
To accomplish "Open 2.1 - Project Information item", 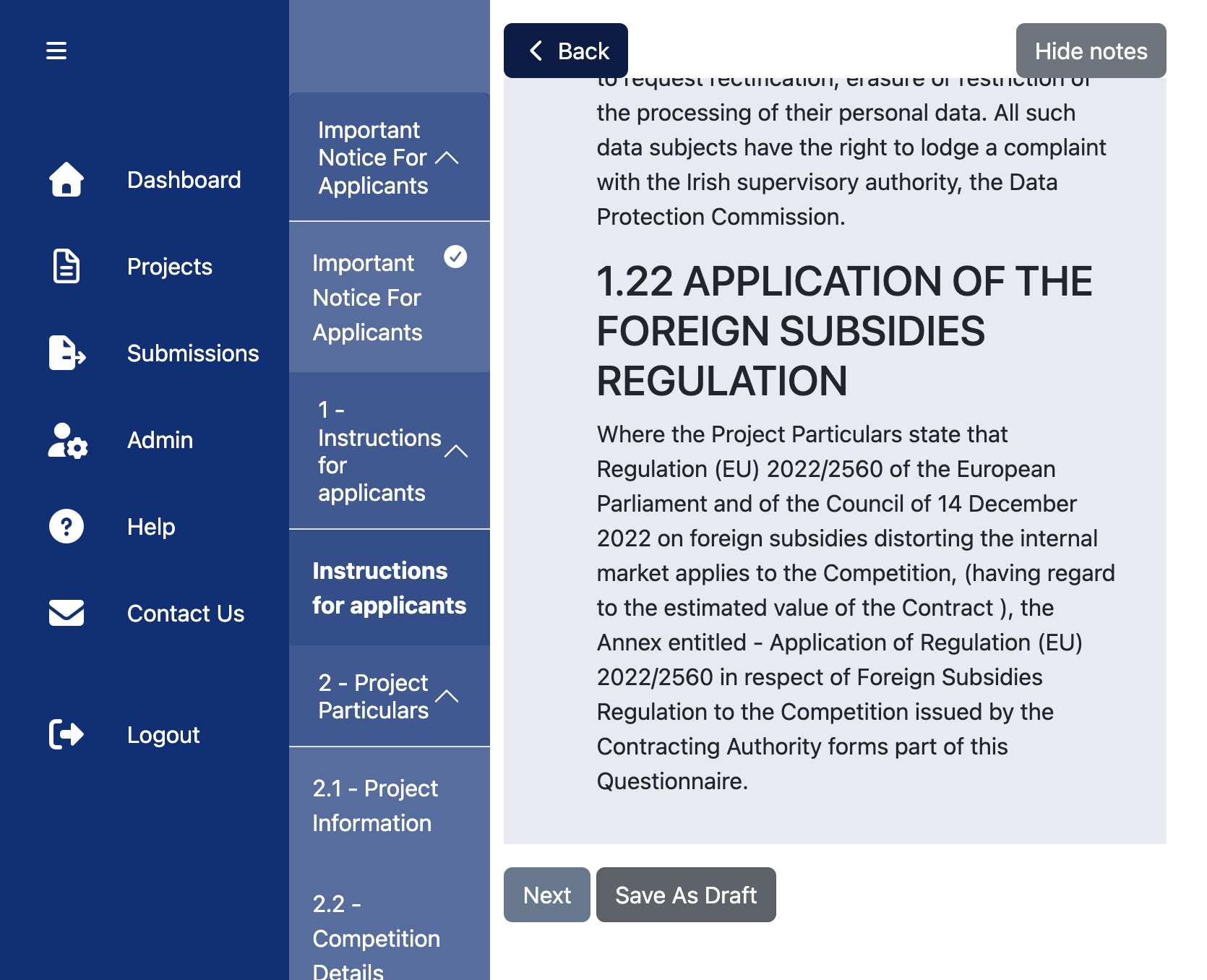I will (x=390, y=805).
